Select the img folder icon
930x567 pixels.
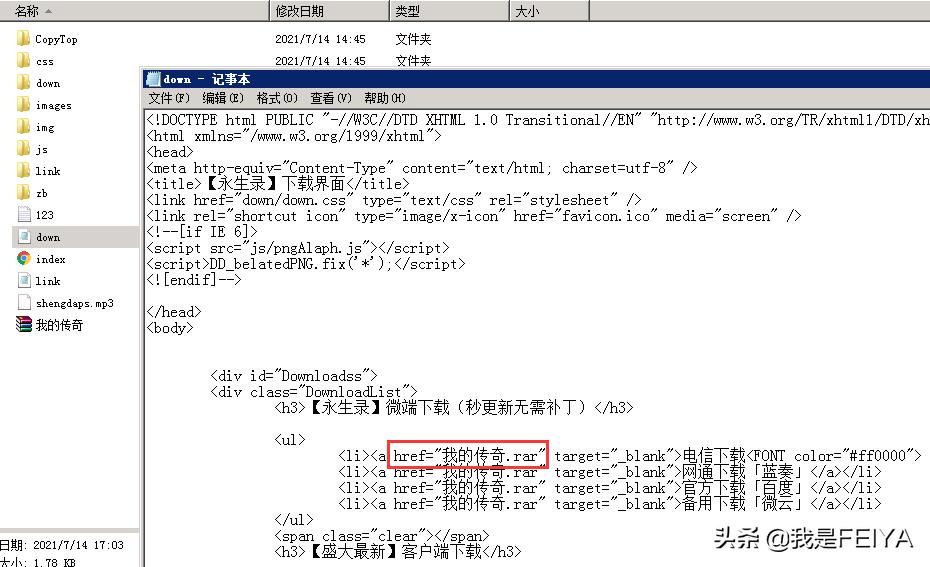[x=24, y=127]
